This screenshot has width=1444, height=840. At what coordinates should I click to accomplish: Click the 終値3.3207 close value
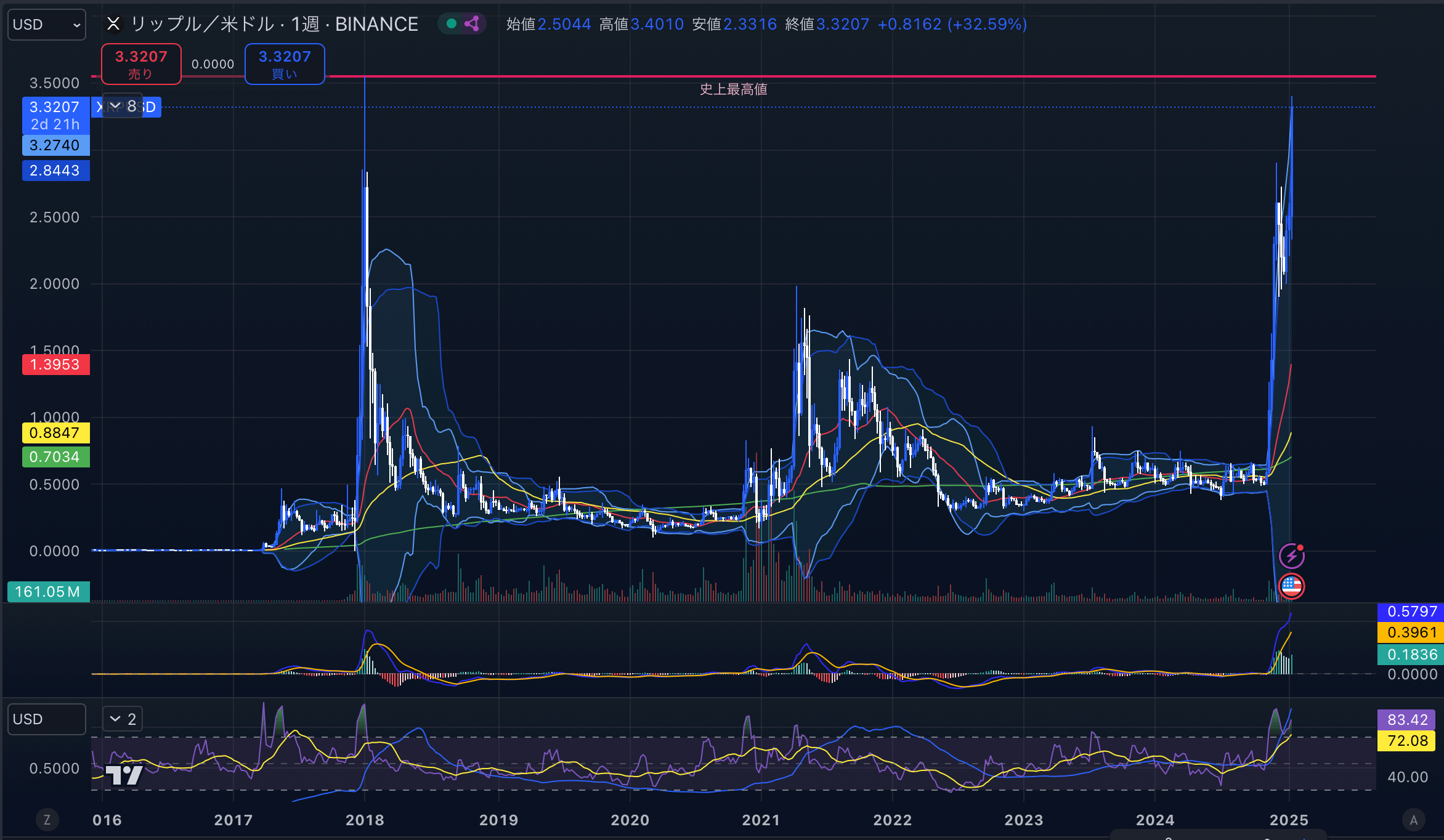click(827, 24)
